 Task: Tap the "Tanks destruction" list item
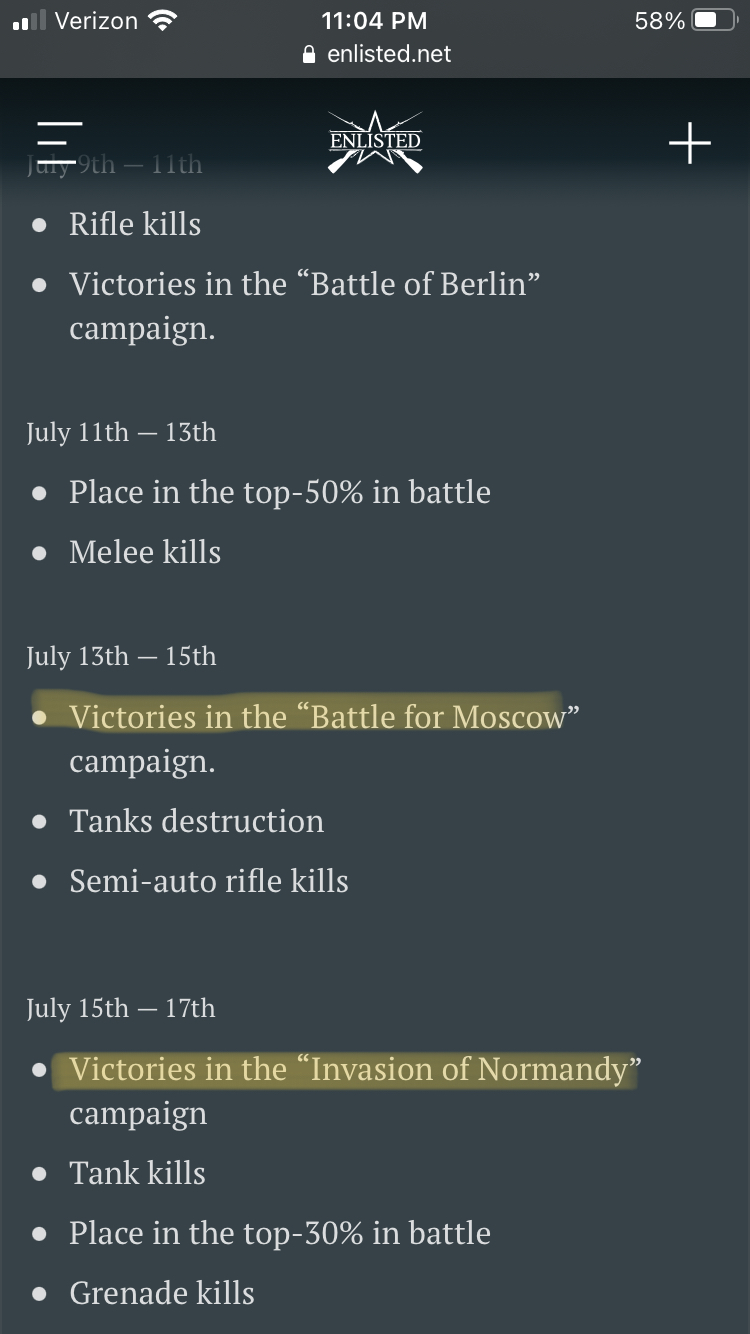(x=196, y=821)
